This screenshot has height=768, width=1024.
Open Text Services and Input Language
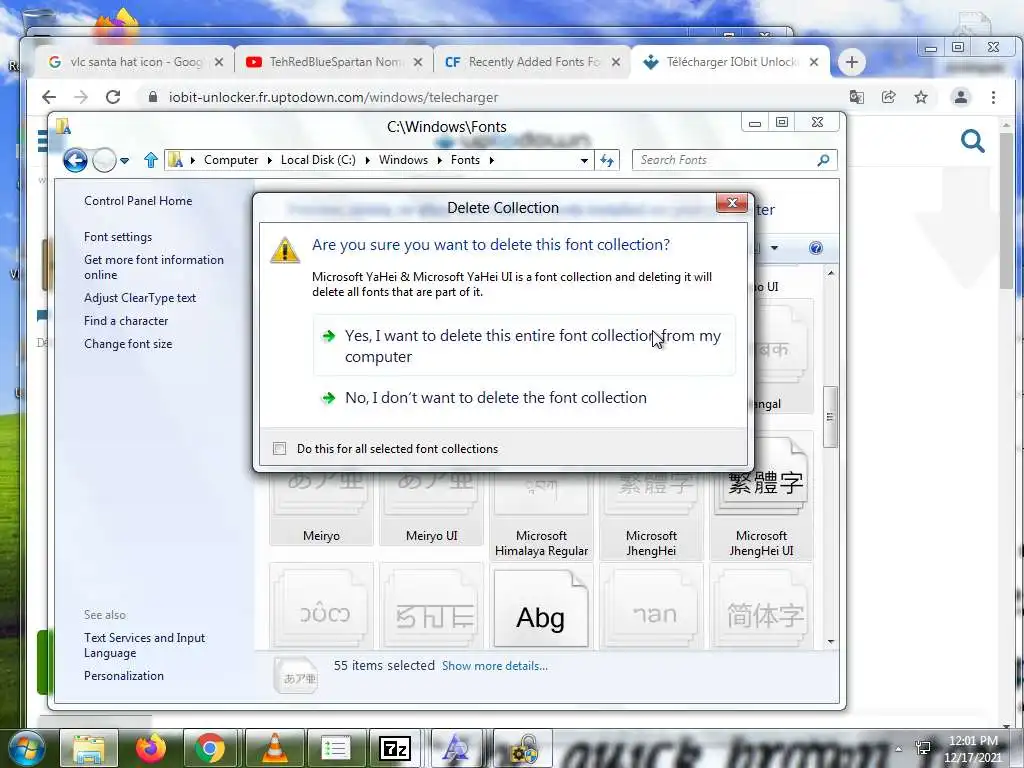pos(144,645)
